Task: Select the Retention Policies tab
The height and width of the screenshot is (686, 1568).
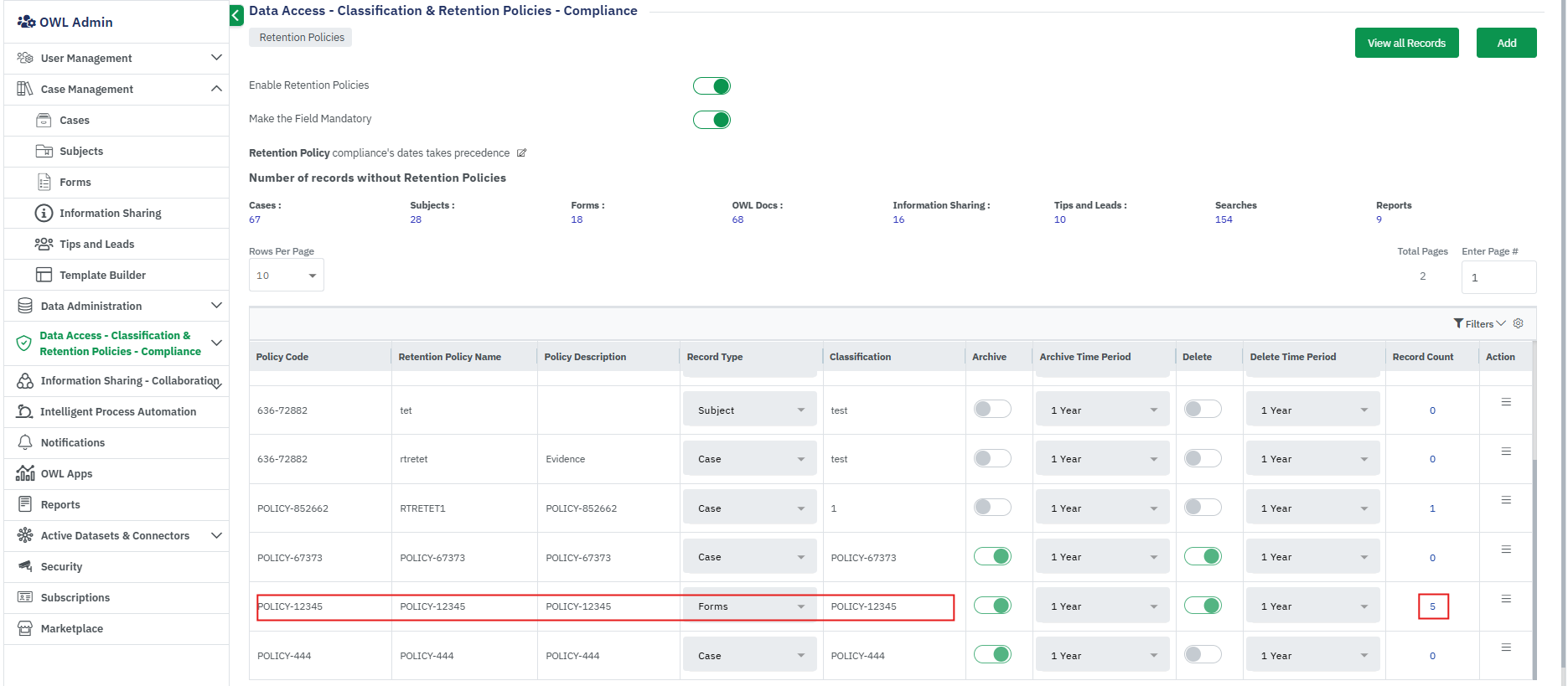Action: 301,38
